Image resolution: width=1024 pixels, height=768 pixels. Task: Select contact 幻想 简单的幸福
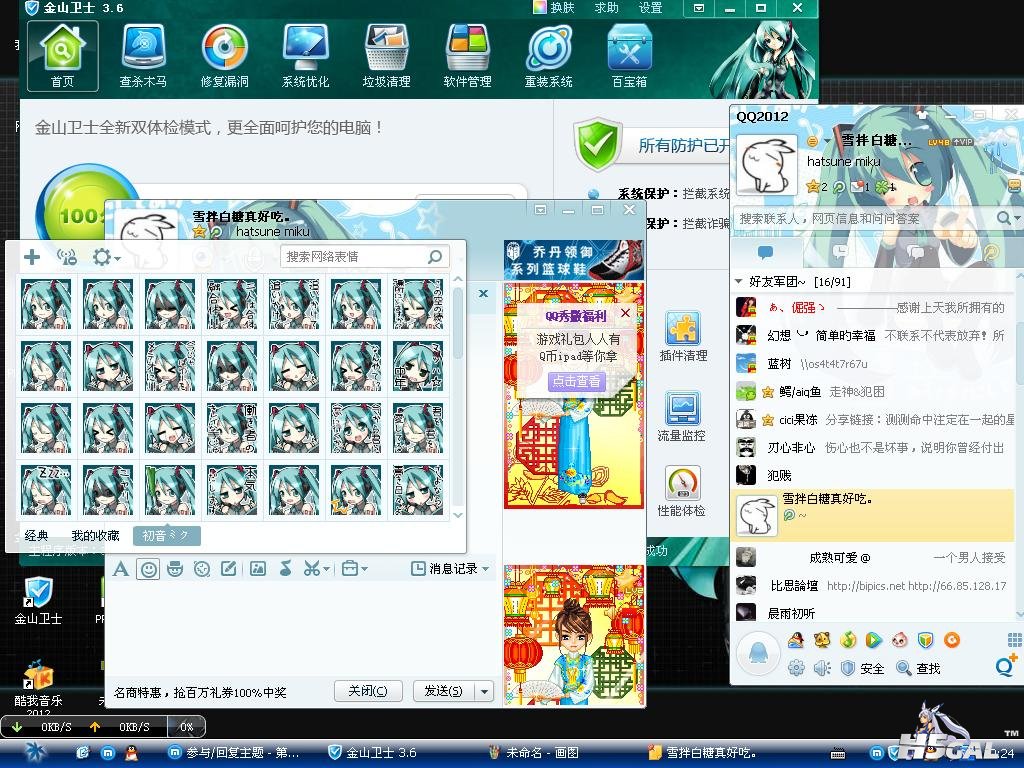(x=874, y=336)
